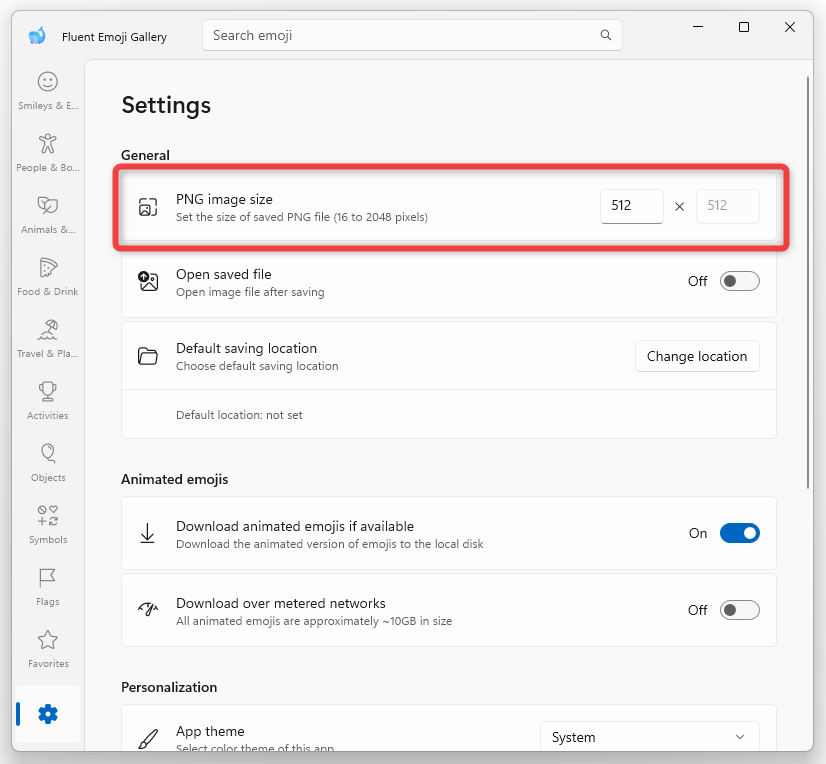Click the Open saved file icon
The width and height of the screenshot is (826, 764).
(148, 281)
